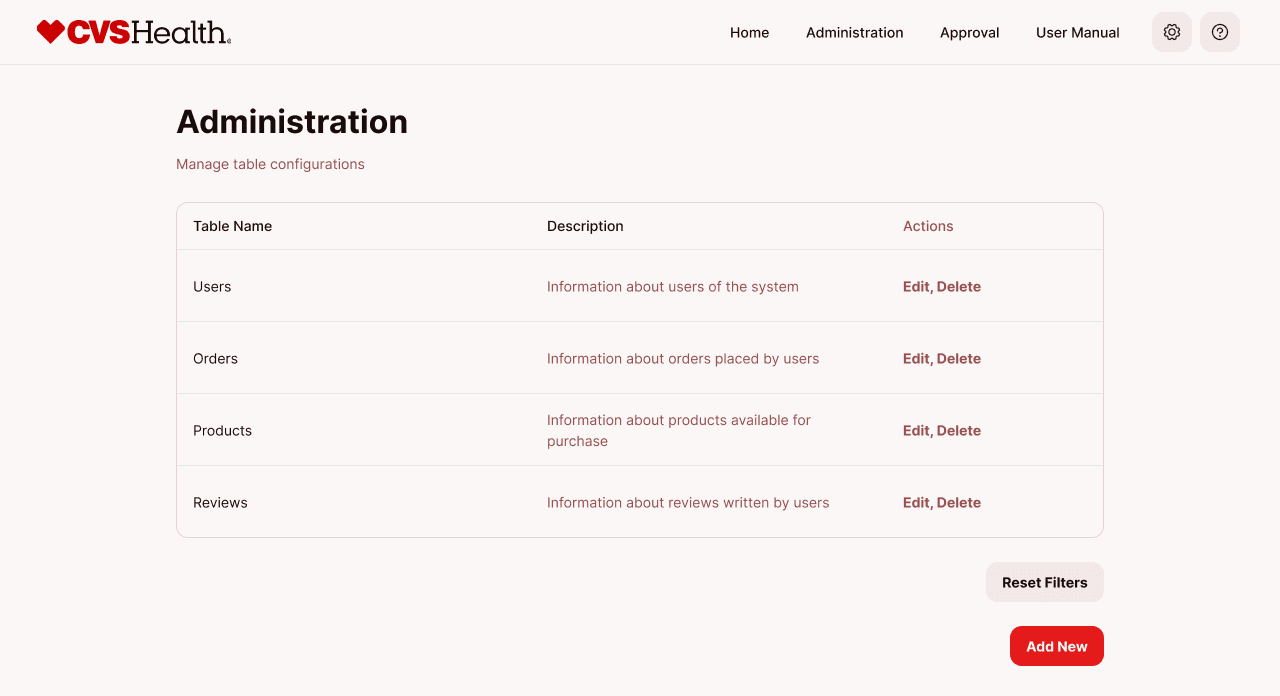Click the Reset Filters button
Image resolution: width=1280 pixels, height=696 pixels.
click(x=1045, y=582)
